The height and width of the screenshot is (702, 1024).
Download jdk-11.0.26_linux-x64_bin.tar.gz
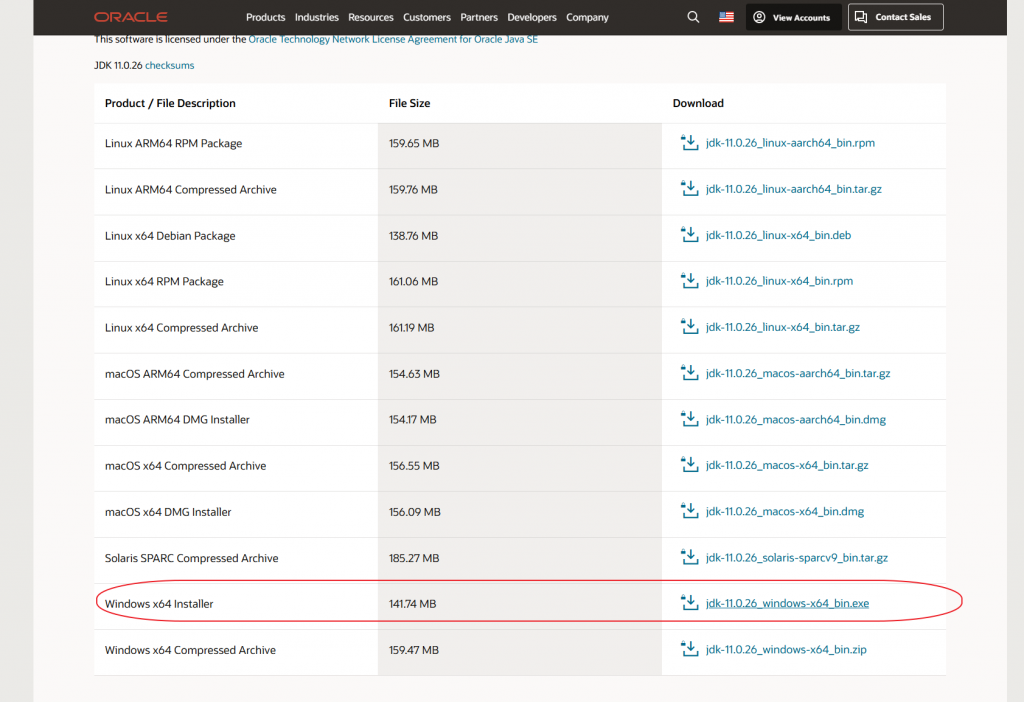[x=782, y=328]
